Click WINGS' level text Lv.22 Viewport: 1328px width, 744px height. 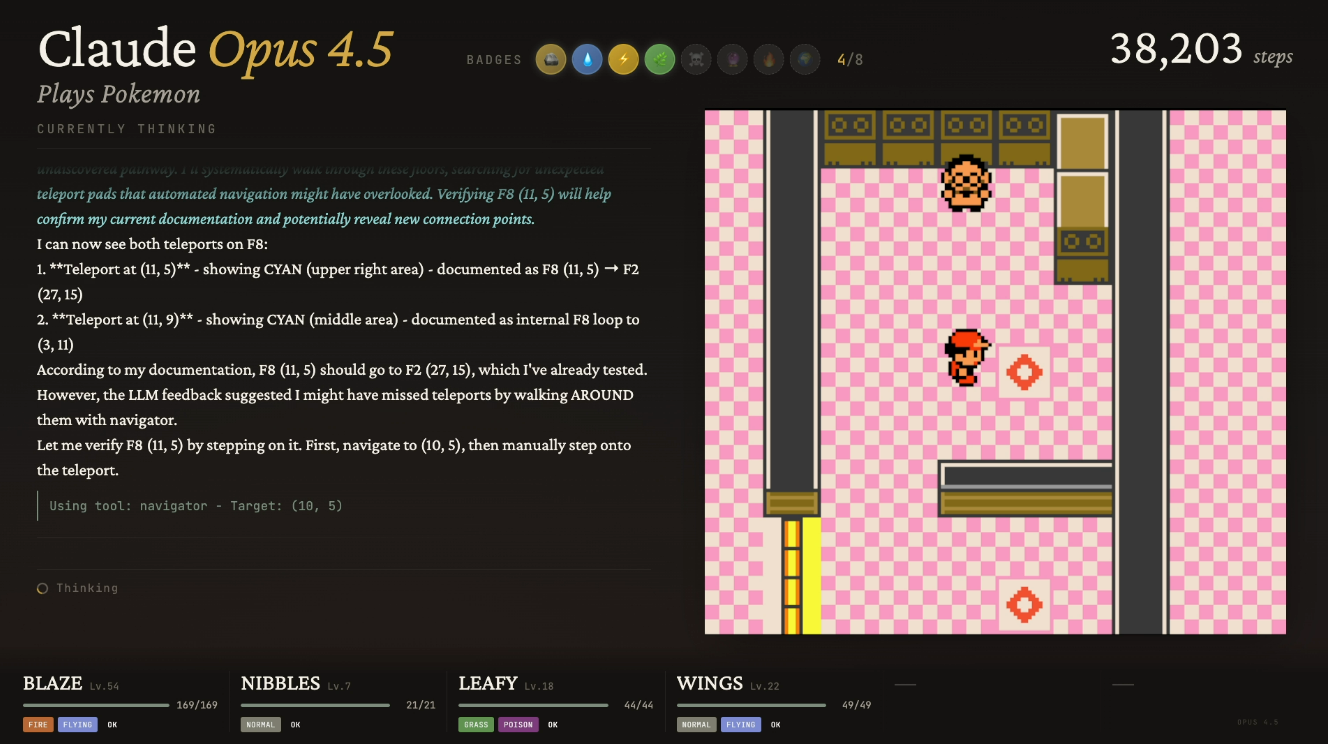pyautogui.click(x=765, y=687)
